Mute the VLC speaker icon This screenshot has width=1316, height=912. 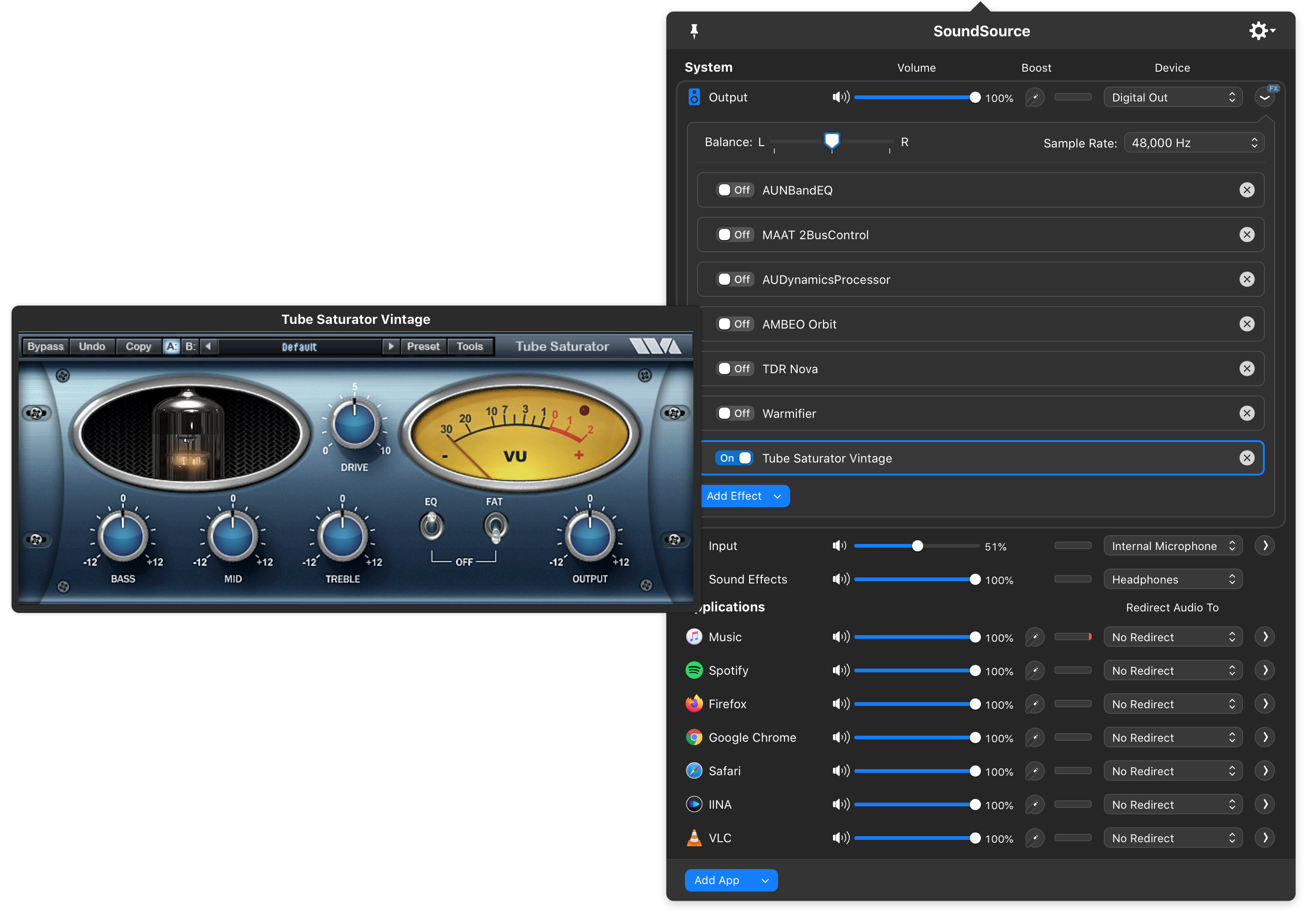(x=840, y=838)
